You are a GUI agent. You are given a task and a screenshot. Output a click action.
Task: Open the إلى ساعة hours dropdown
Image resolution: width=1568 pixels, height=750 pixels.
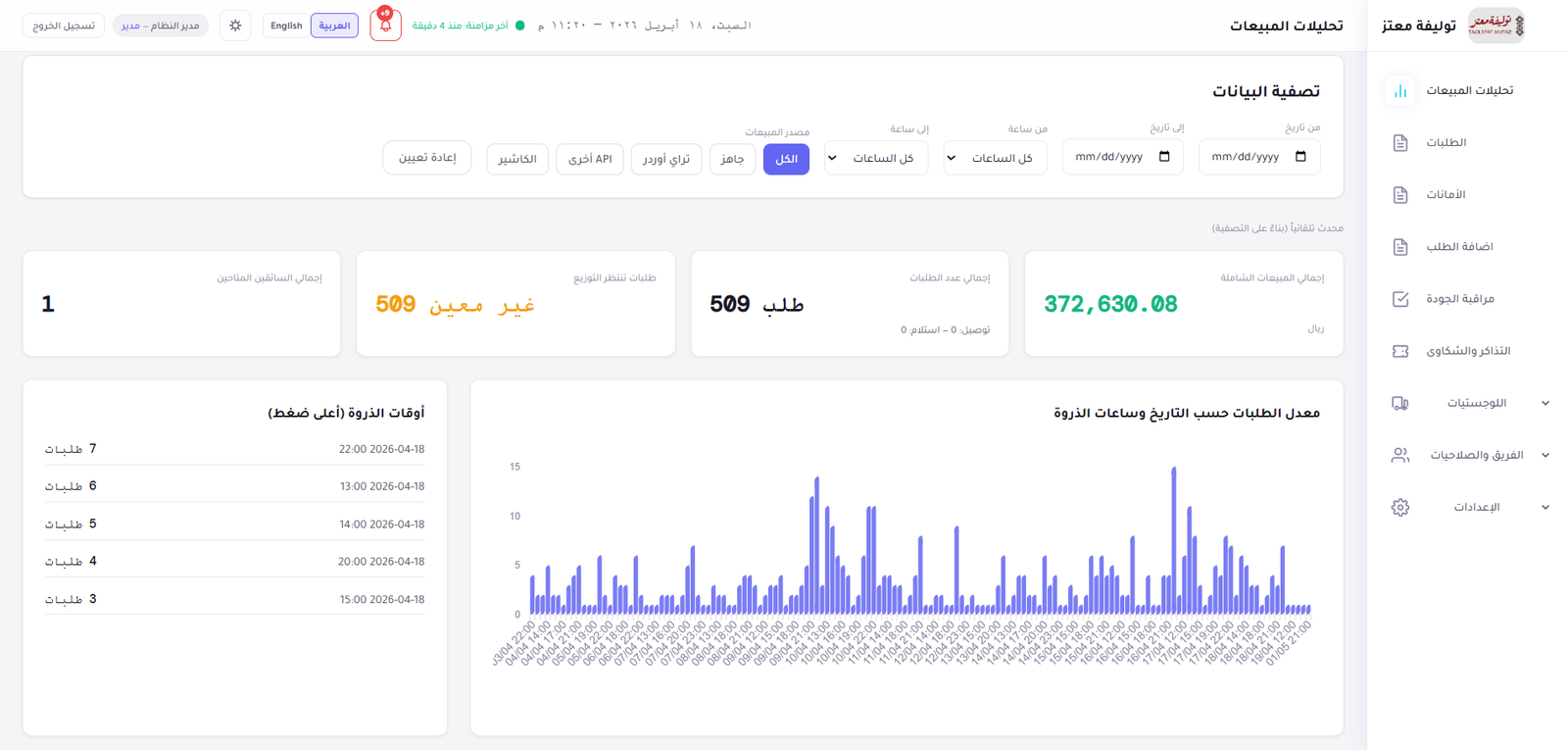tap(876, 158)
